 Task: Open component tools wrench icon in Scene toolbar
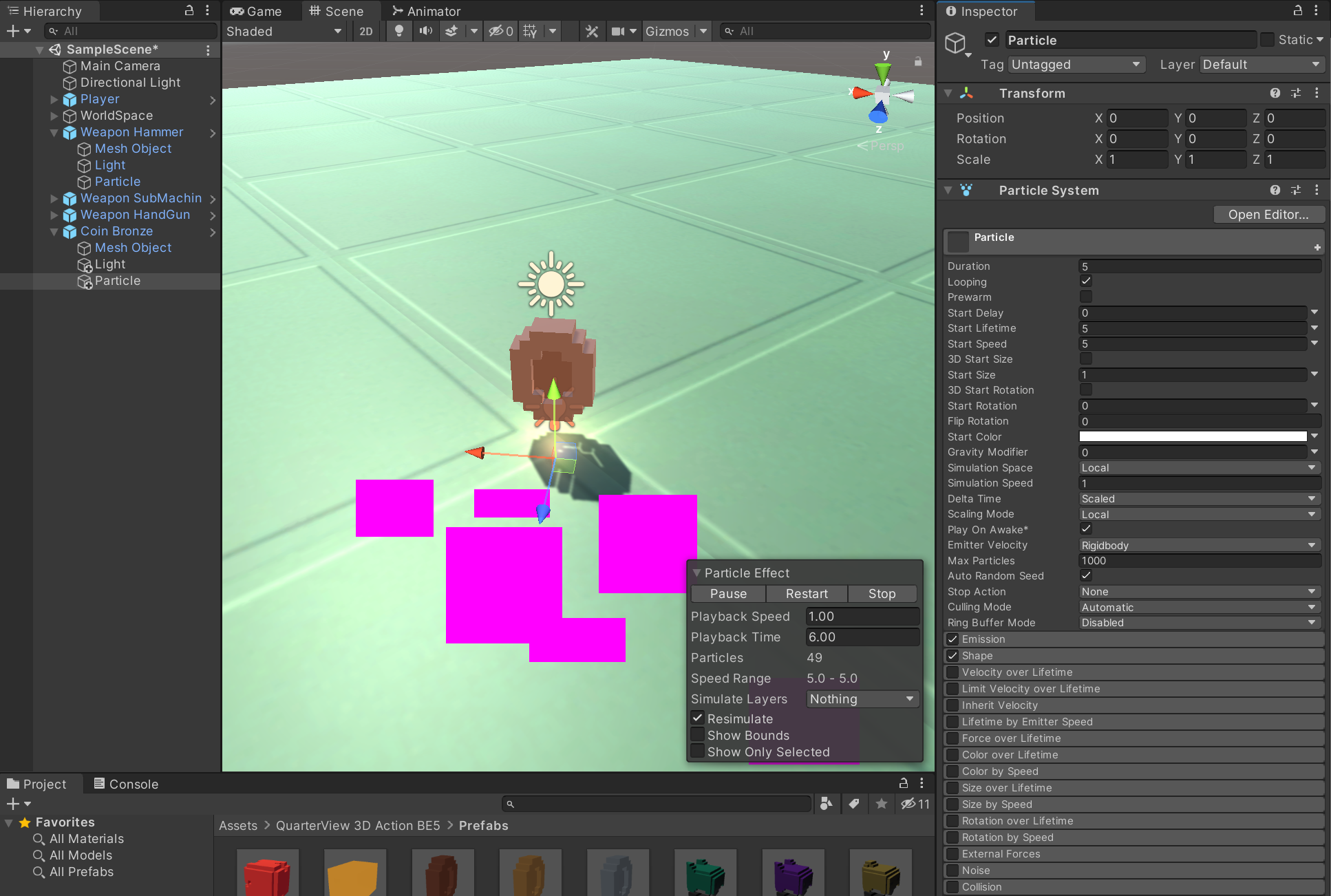(x=592, y=31)
